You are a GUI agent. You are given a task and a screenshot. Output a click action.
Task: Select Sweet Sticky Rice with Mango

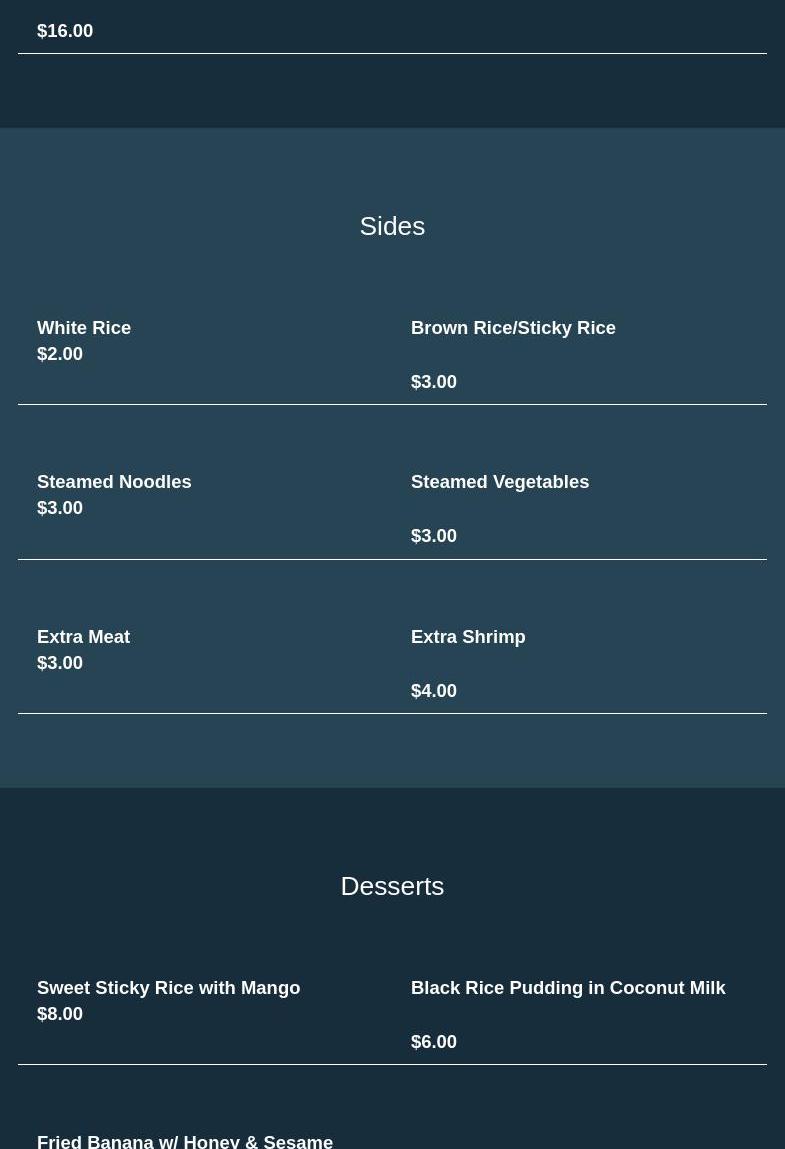coord(168,987)
